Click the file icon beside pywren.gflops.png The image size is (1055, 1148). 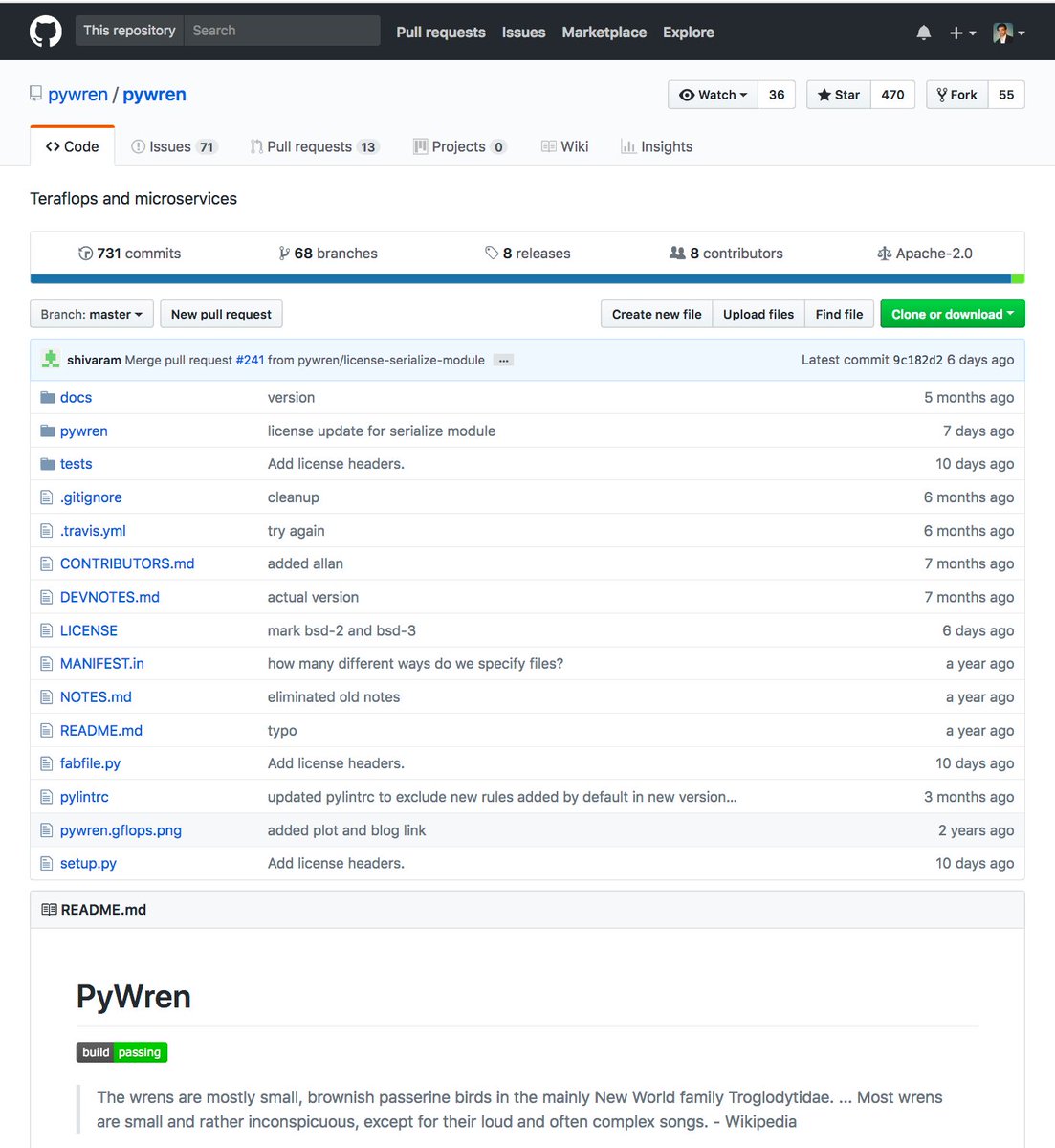point(46,830)
